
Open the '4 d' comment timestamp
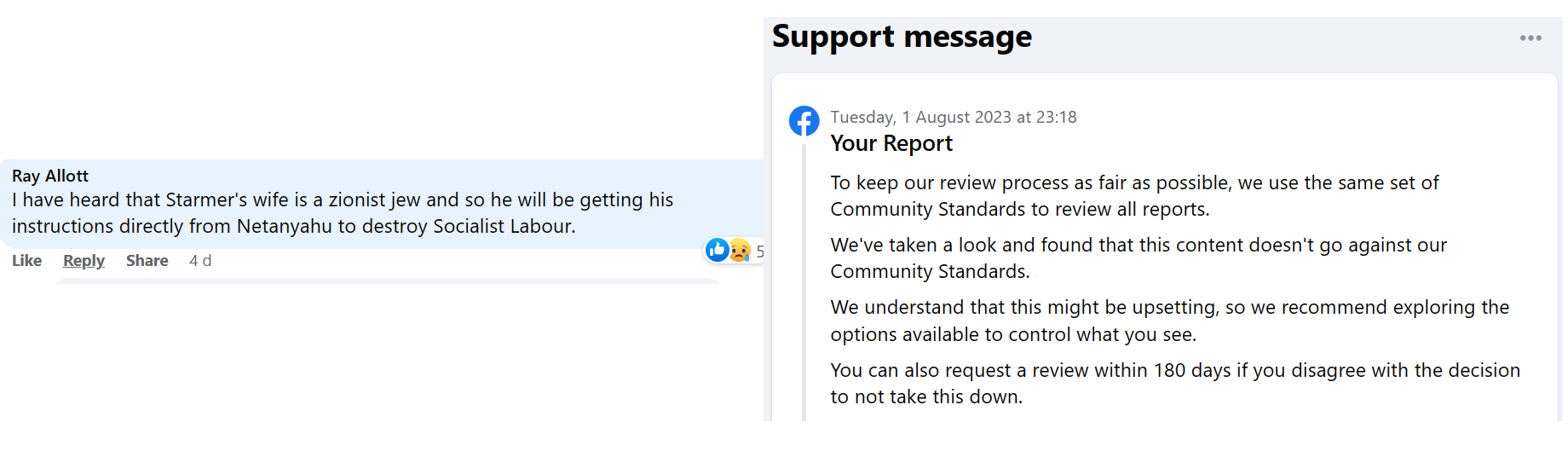(200, 261)
